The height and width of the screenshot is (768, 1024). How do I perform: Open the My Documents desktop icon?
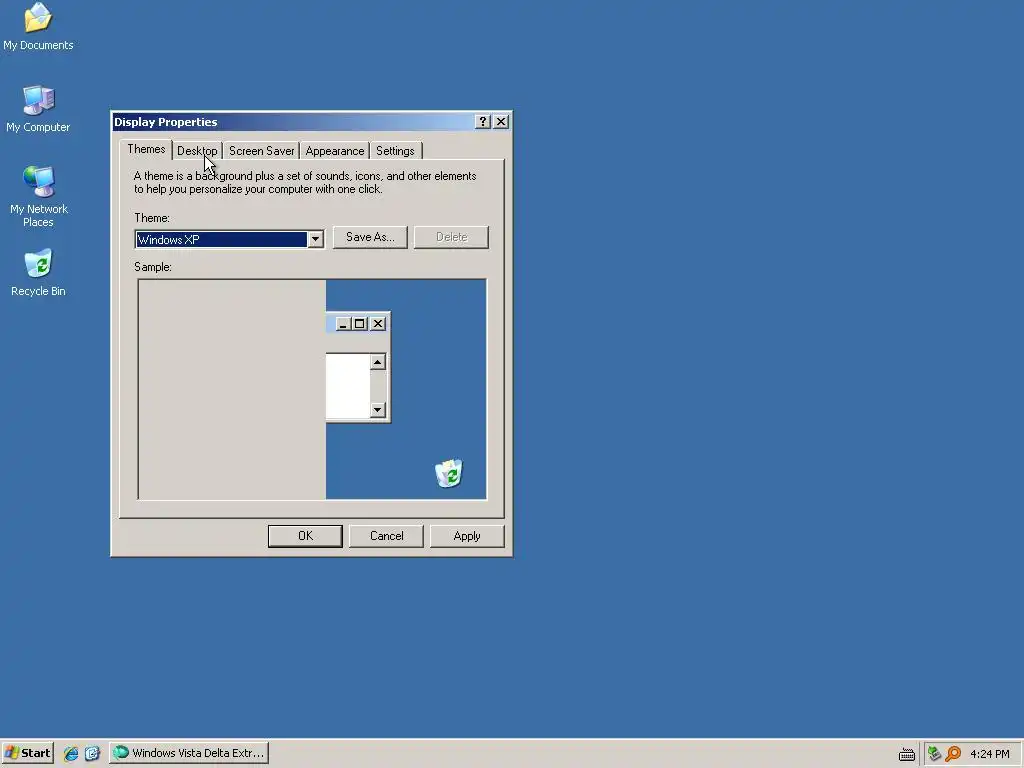(38, 27)
